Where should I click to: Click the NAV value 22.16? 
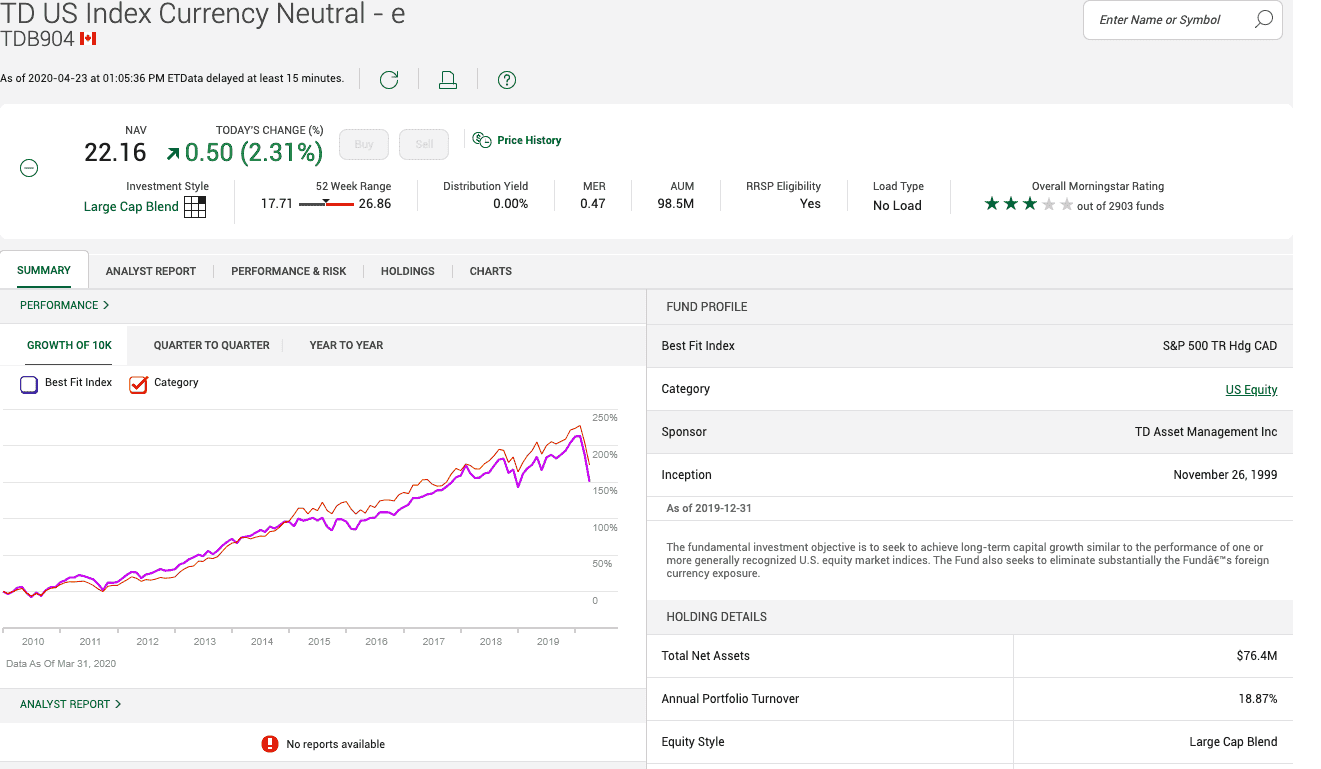point(115,152)
